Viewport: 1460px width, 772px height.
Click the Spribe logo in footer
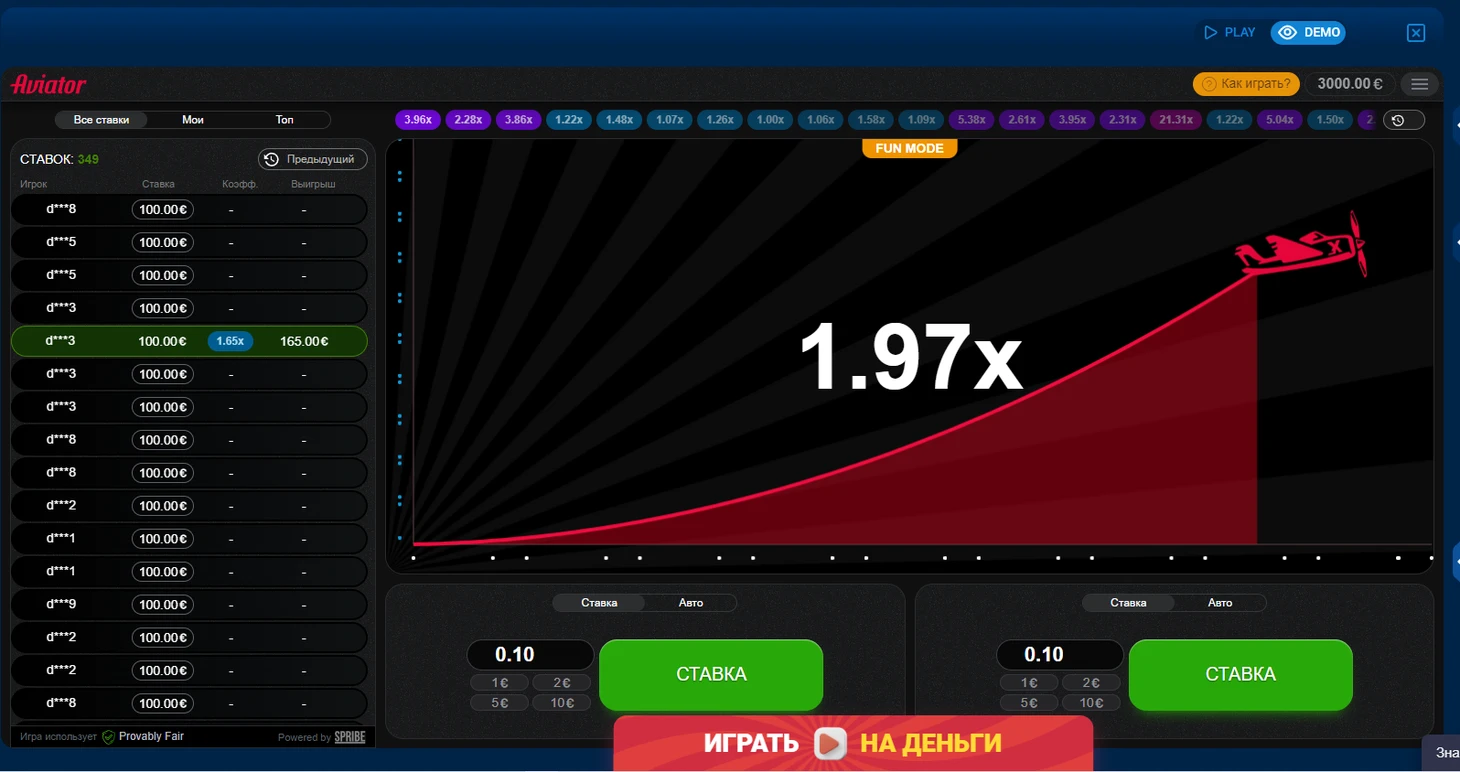click(350, 737)
